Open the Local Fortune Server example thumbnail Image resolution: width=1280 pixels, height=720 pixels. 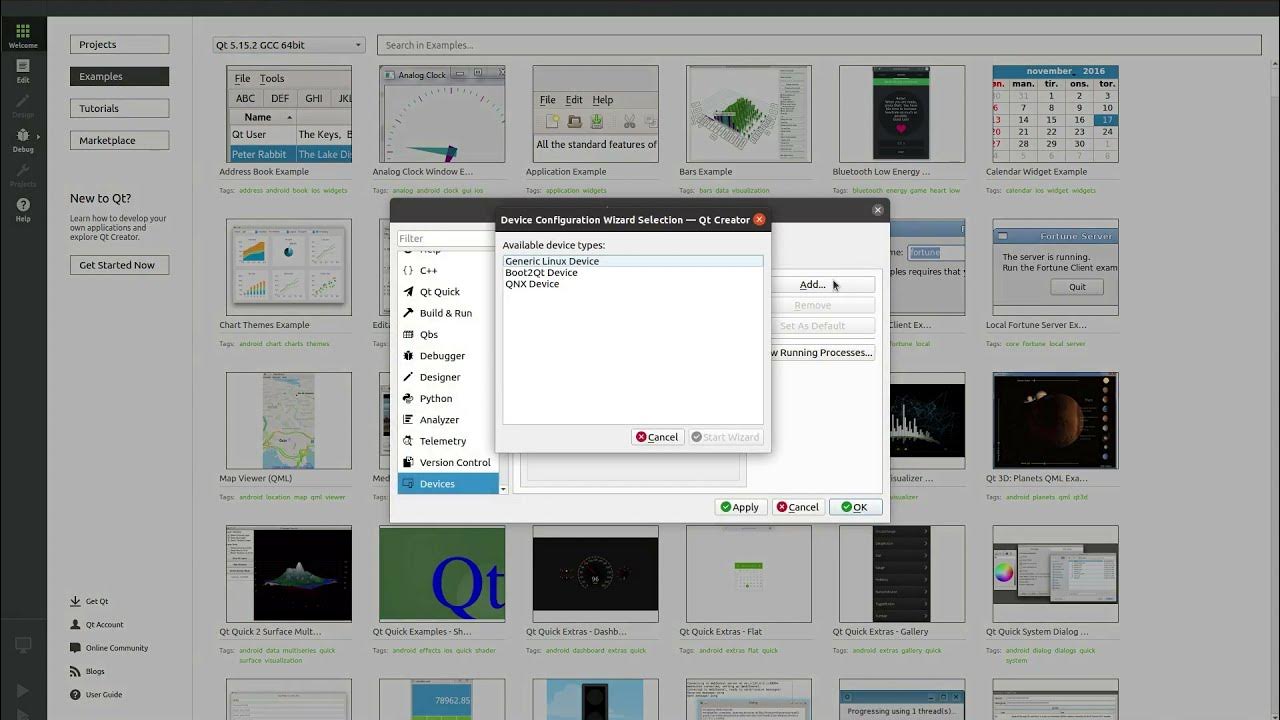pos(1055,267)
